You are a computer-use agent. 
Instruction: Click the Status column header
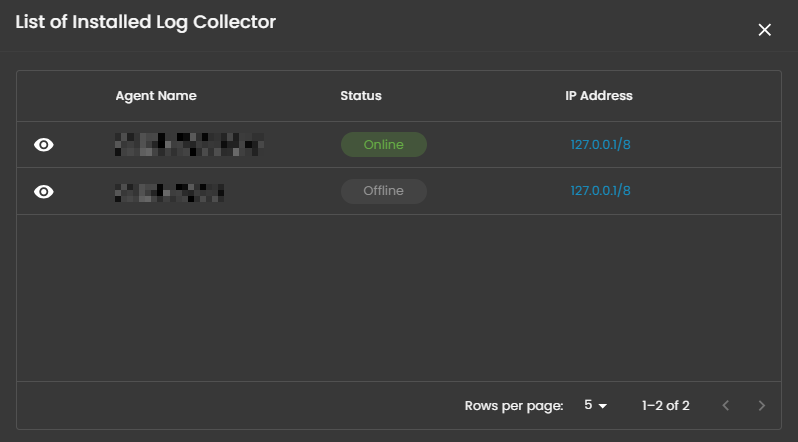[361, 96]
